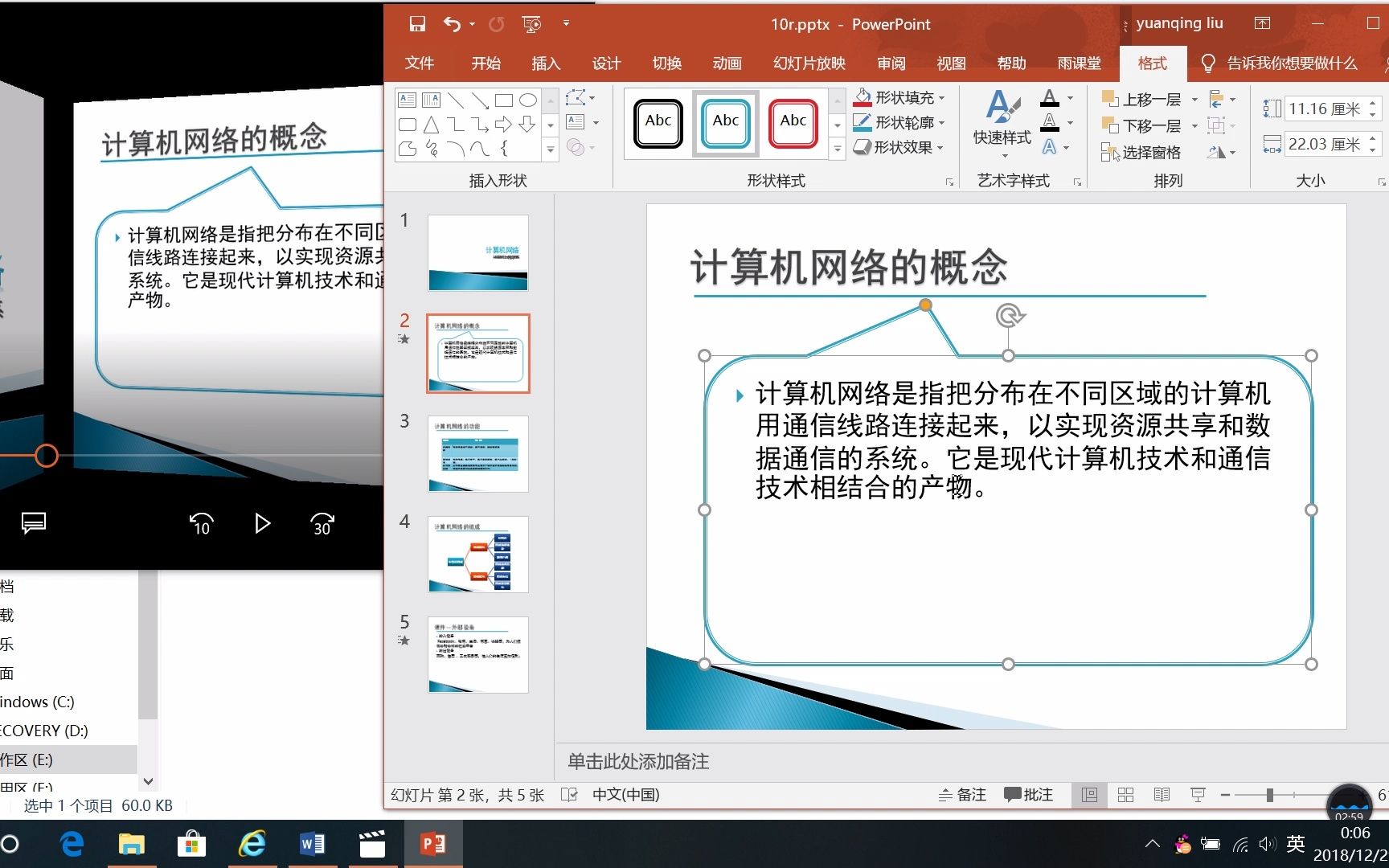Toggle the Comments (批注) pane
The image size is (1389, 868).
pyautogui.click(x=1028, y=795)
